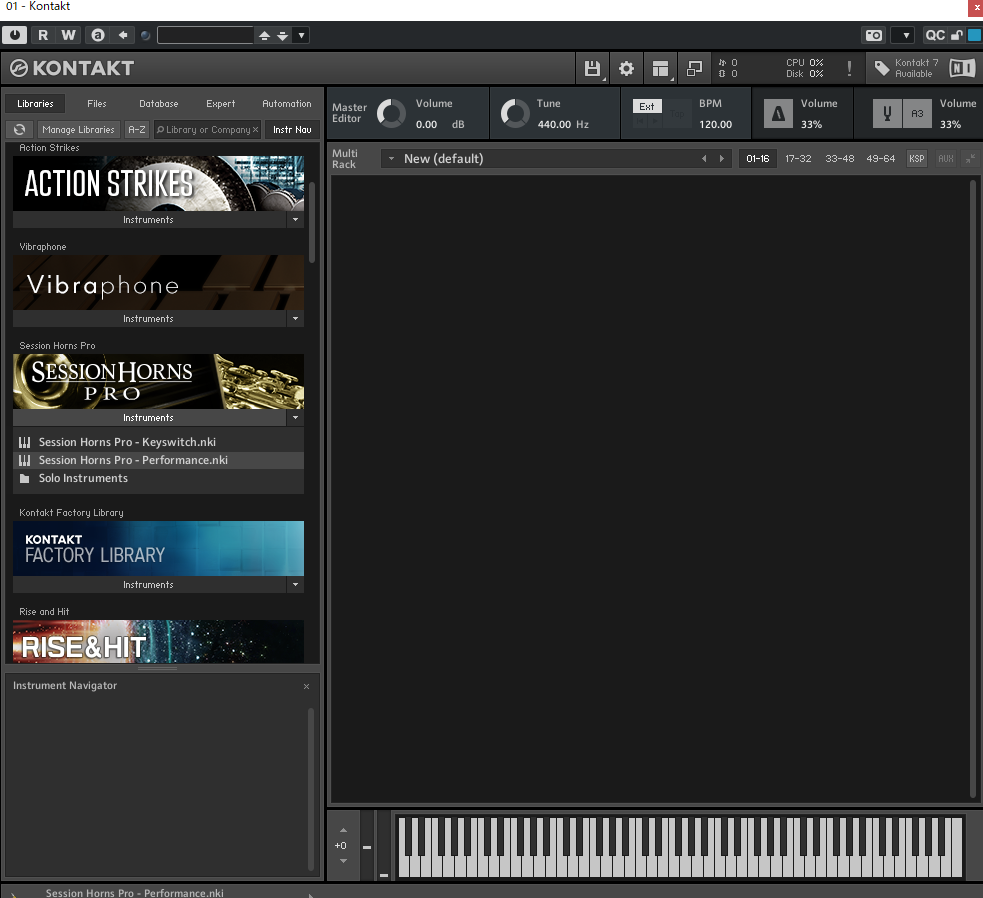The width and height of the screenshot is (983, 898).
Task: Expand the Action Strikes Instruments dropdown
Action: pos(295,219)
